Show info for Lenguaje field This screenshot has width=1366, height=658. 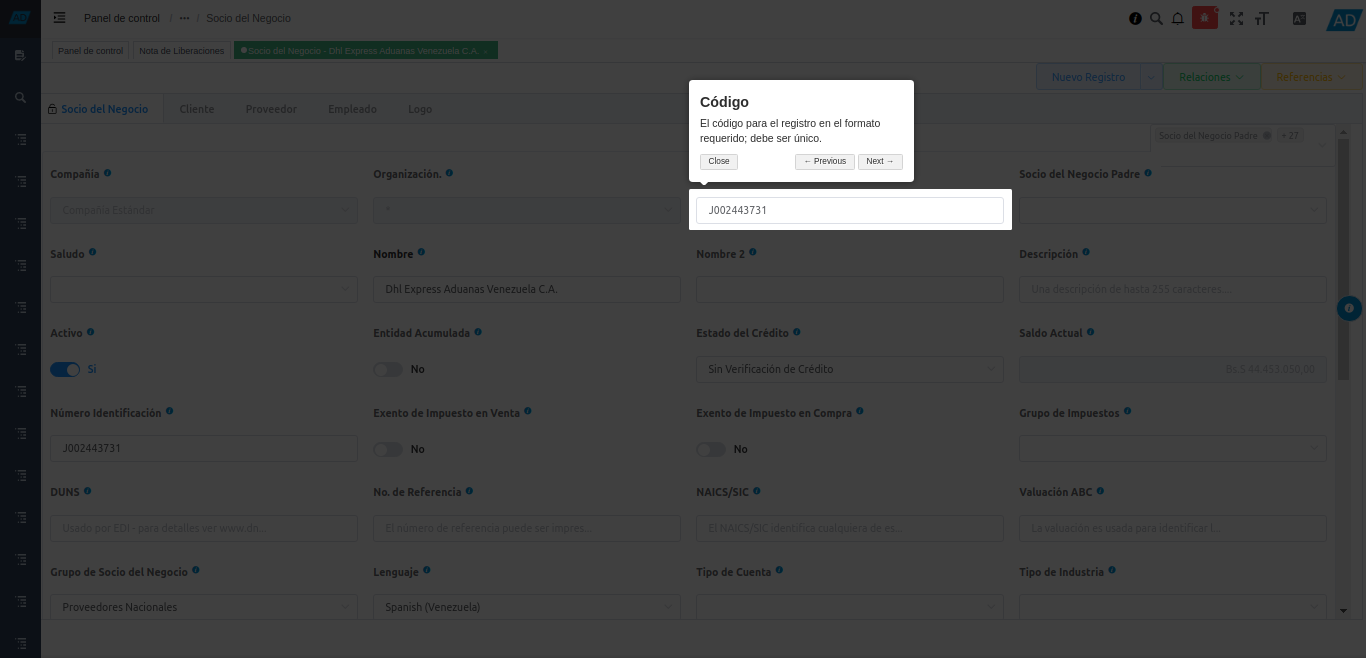click(x=426, y=570)
